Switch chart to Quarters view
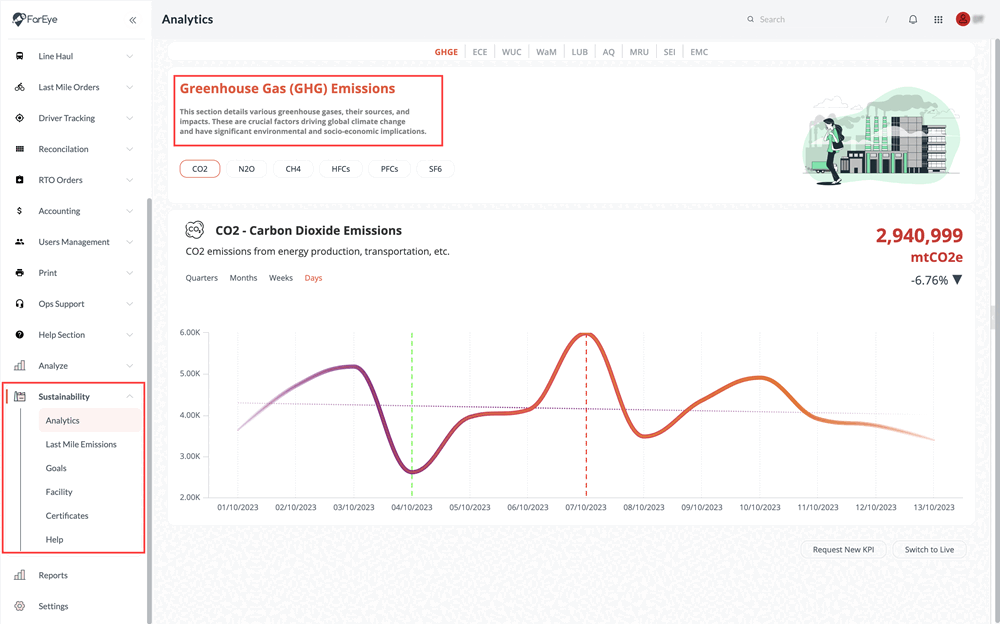 pyautogui.click(x=202, y=278)
